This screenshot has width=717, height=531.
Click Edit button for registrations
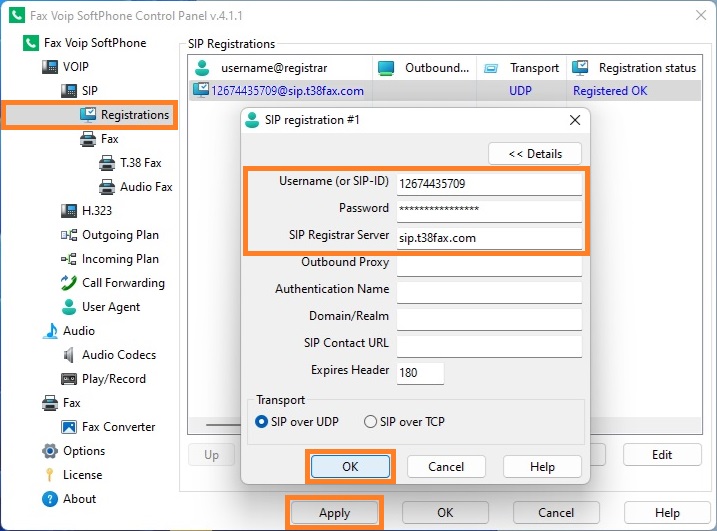click(x=662, y=455)
